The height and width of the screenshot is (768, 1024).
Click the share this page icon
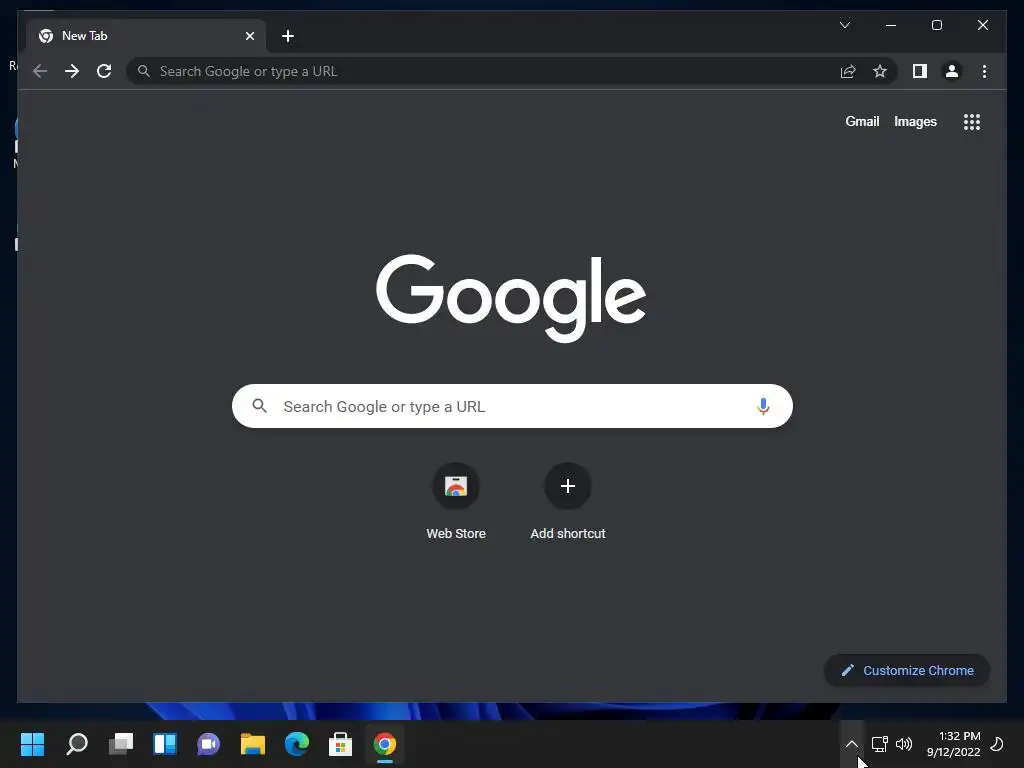(x=848, y=71)
